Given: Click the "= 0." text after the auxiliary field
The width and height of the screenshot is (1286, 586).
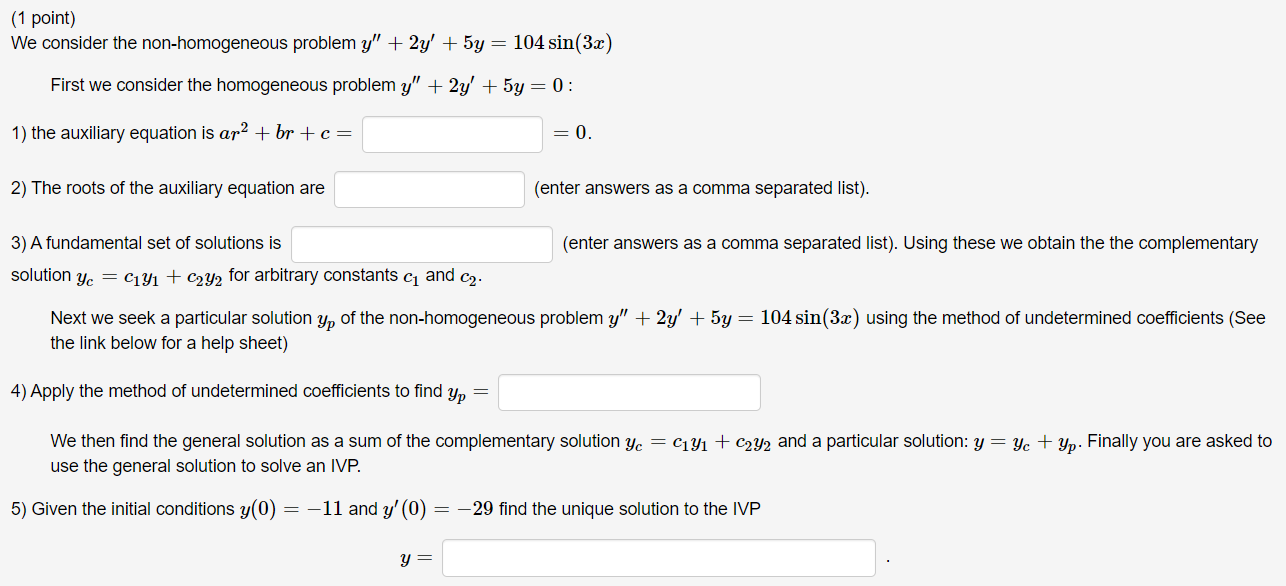Looking at the screenshot, I should click(x=572, y=134).
